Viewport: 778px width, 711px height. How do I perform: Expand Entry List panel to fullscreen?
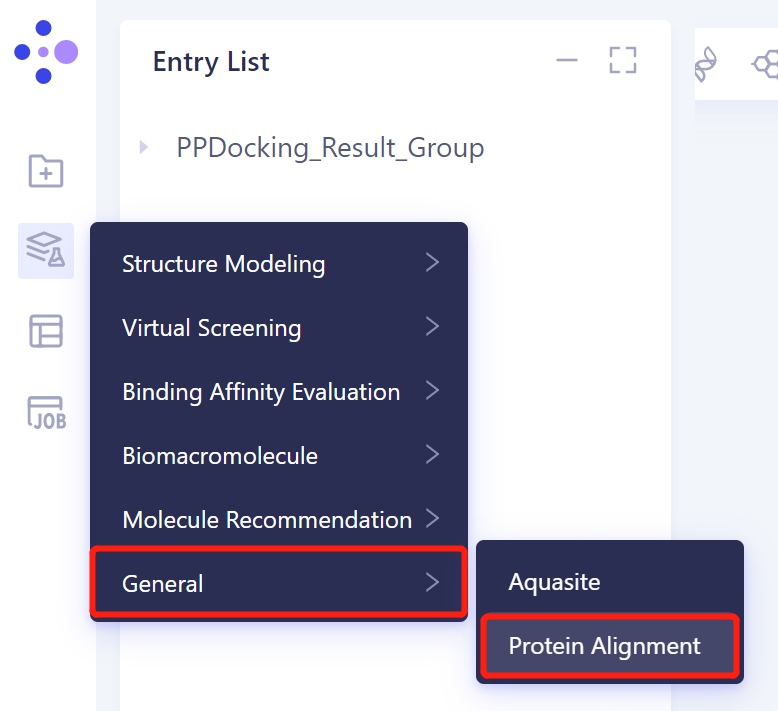click(x=623, y=61)
